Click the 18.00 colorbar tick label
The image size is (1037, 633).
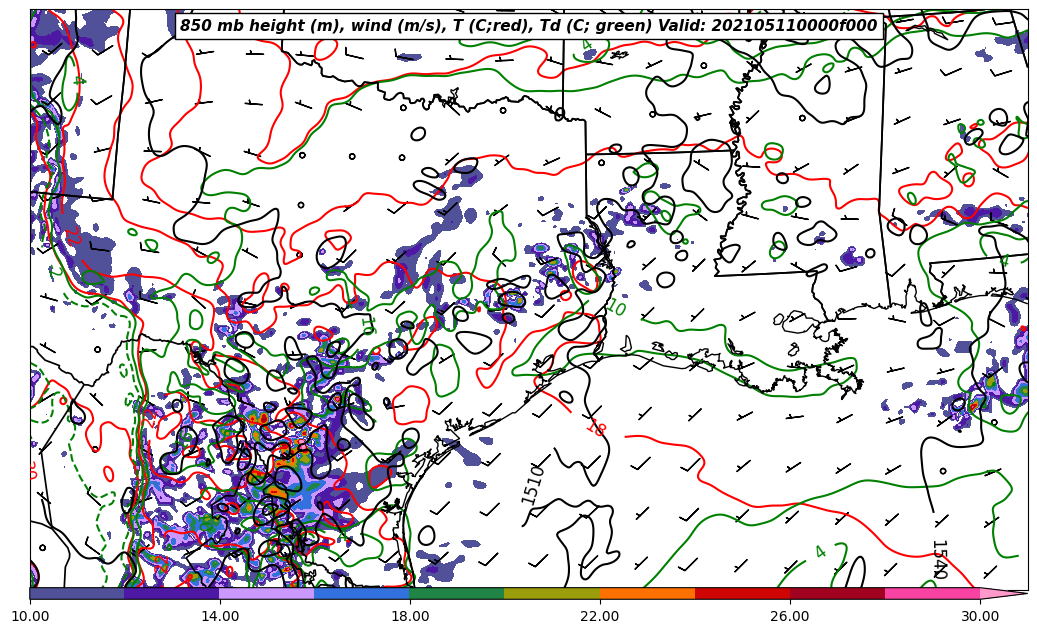point(410,617)
